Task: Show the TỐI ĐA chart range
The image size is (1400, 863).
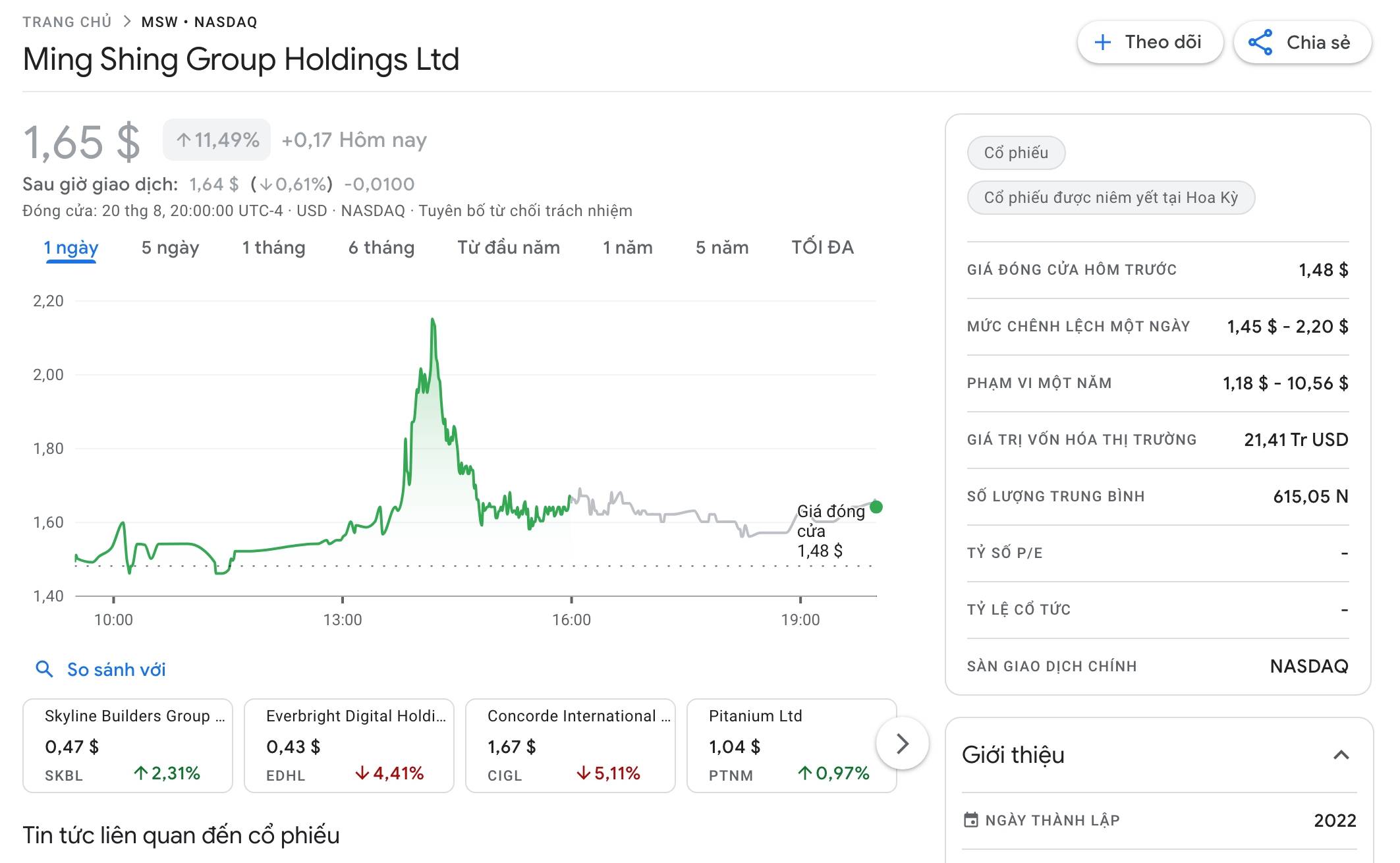Action: click(822, 248)
